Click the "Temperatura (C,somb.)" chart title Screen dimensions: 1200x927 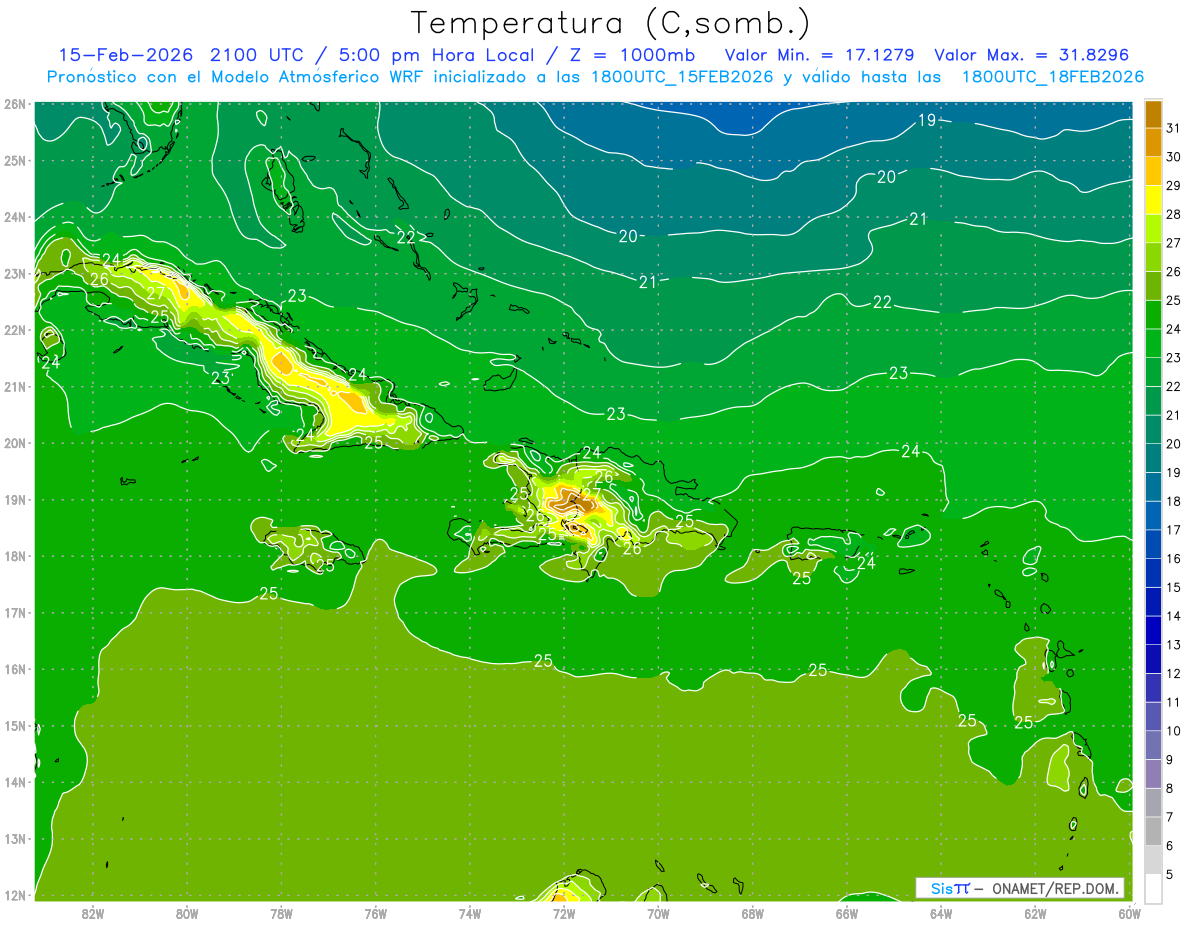coord(610,24)
